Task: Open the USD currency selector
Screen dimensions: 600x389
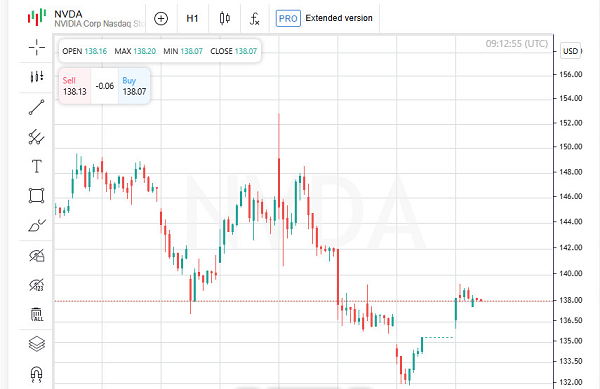Action: point(571,51)
